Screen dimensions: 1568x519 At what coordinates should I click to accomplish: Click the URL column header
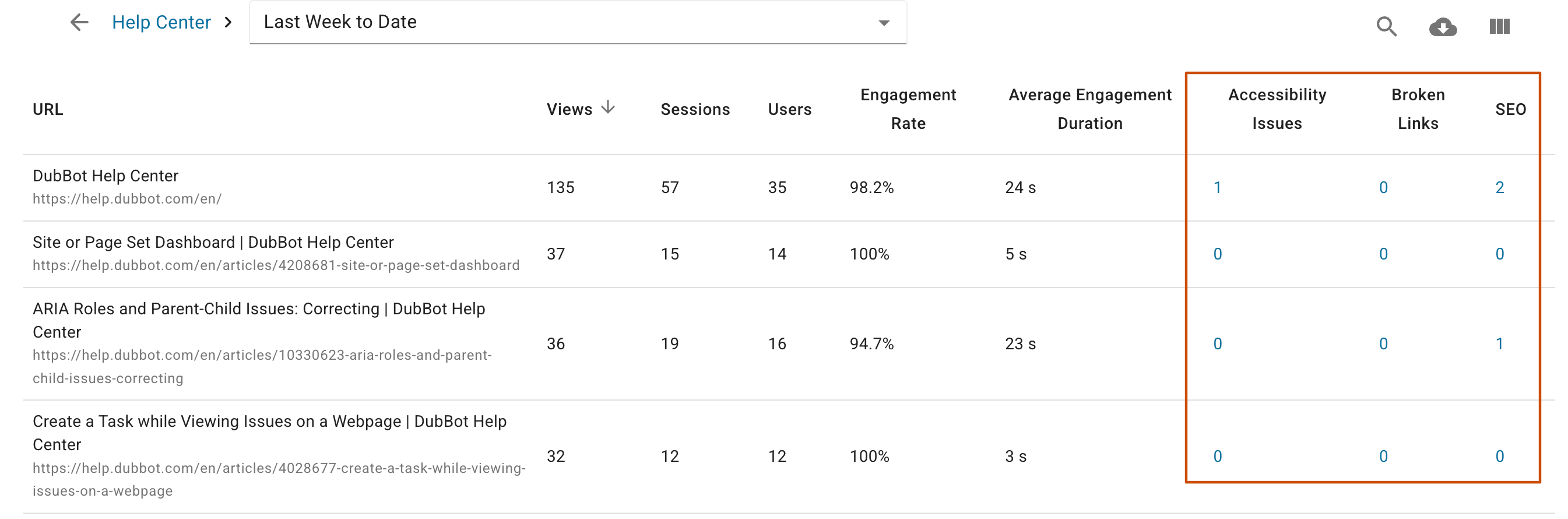point(47,109)
